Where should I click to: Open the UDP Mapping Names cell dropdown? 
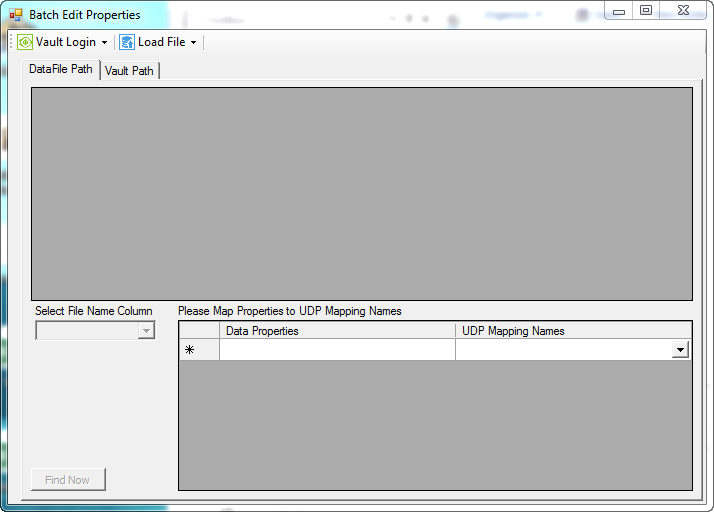680,350
